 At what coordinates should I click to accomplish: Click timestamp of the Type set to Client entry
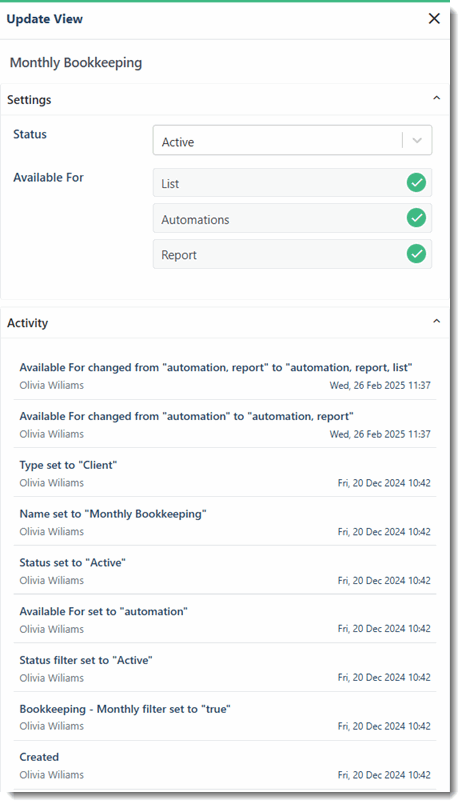[x=384, y=483]
